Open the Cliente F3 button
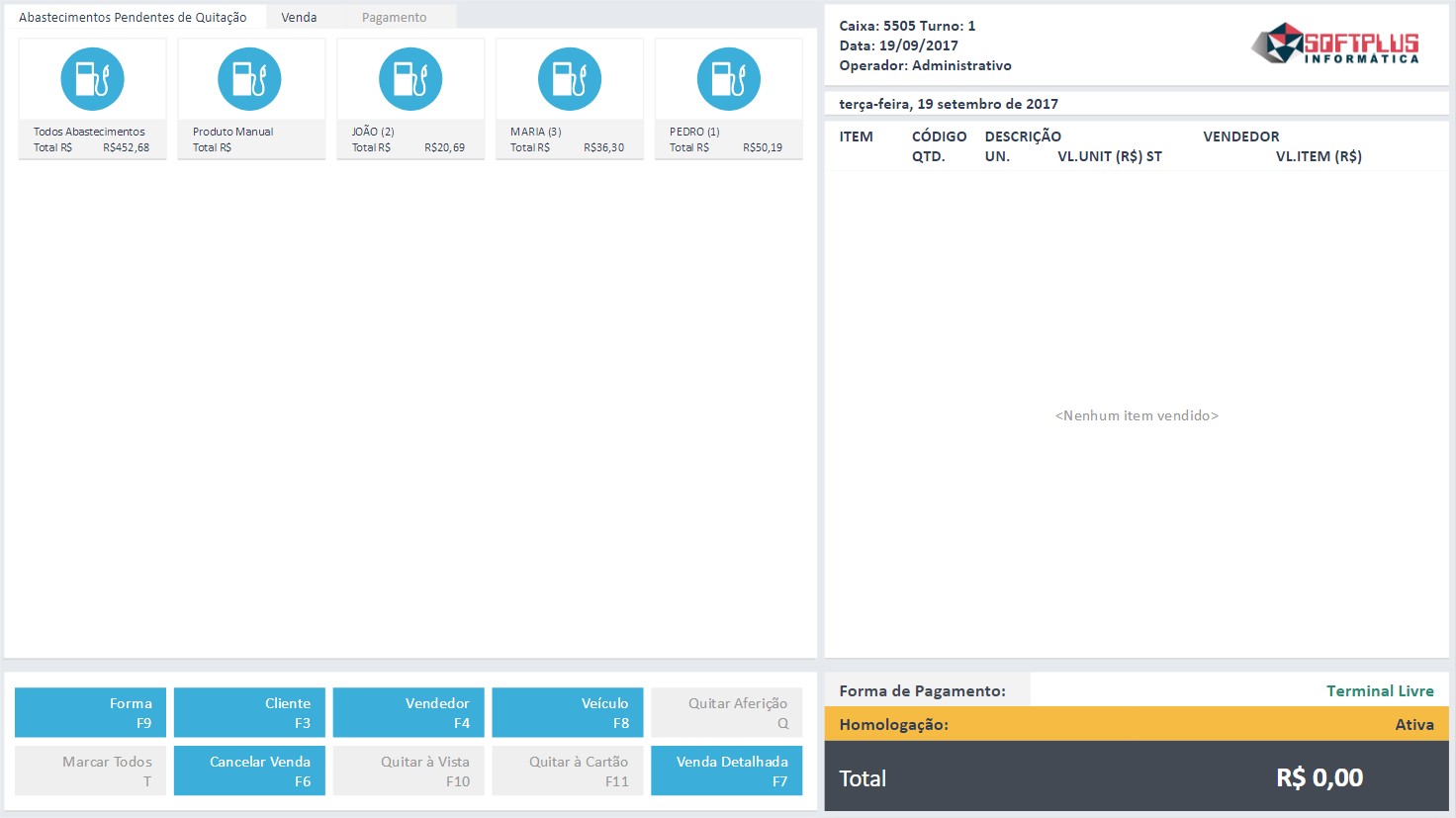Image resolution: width=1456 pixels, height=818 pixels. [249, 713]
